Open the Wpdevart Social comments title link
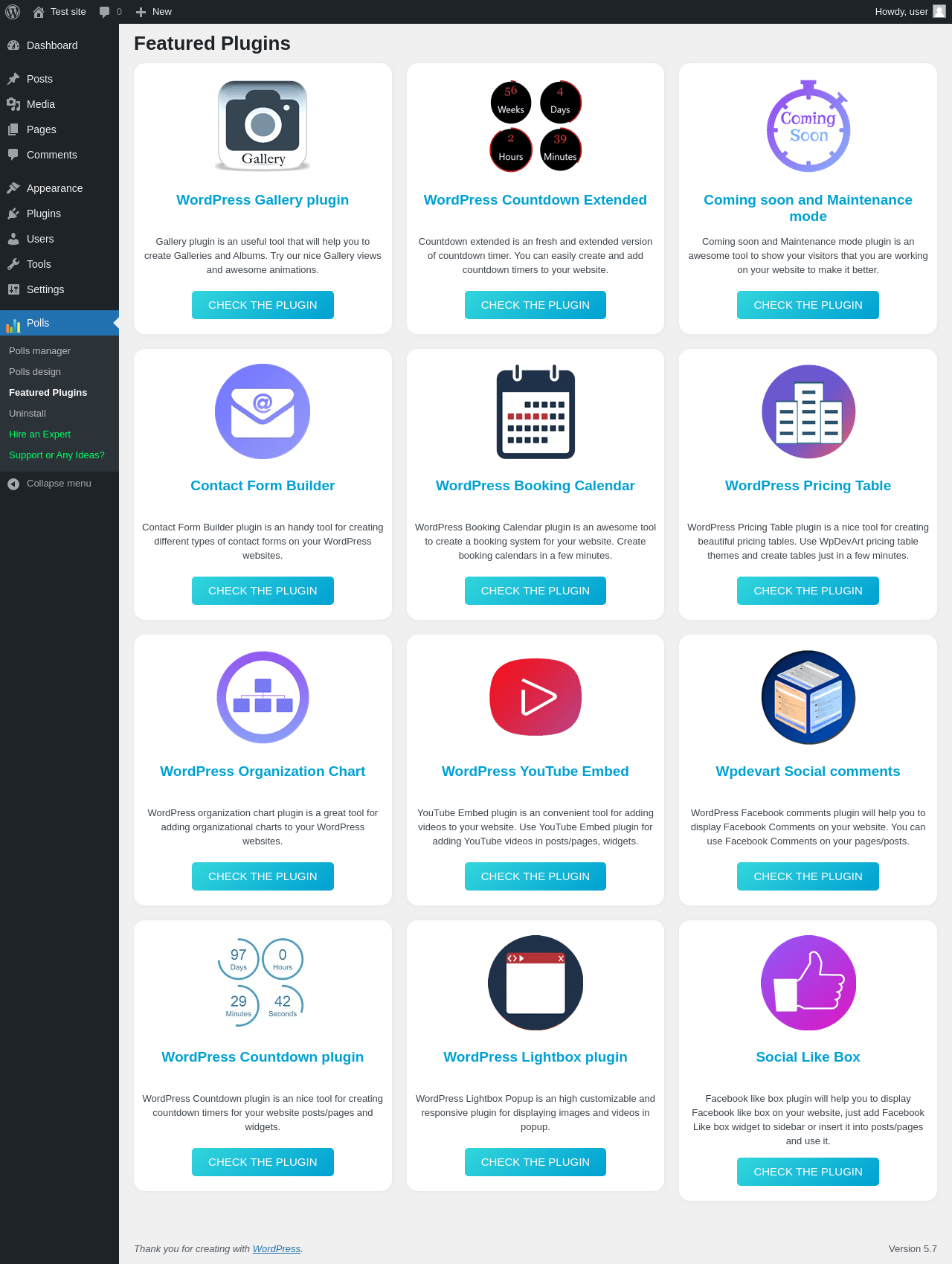The height and width of the screenshot is (1264, 952). coord(808,771)
